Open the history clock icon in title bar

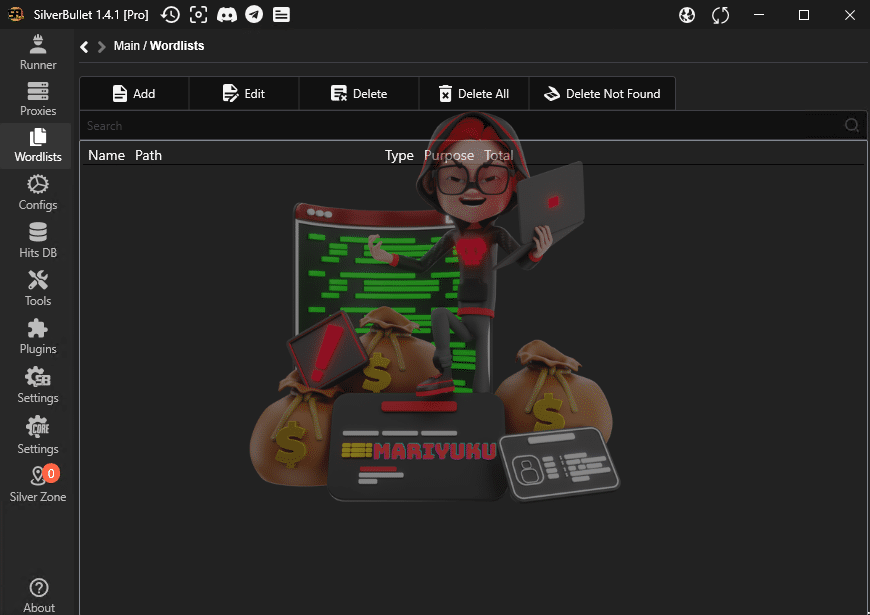pyautogui.click(x=171, y=15)
